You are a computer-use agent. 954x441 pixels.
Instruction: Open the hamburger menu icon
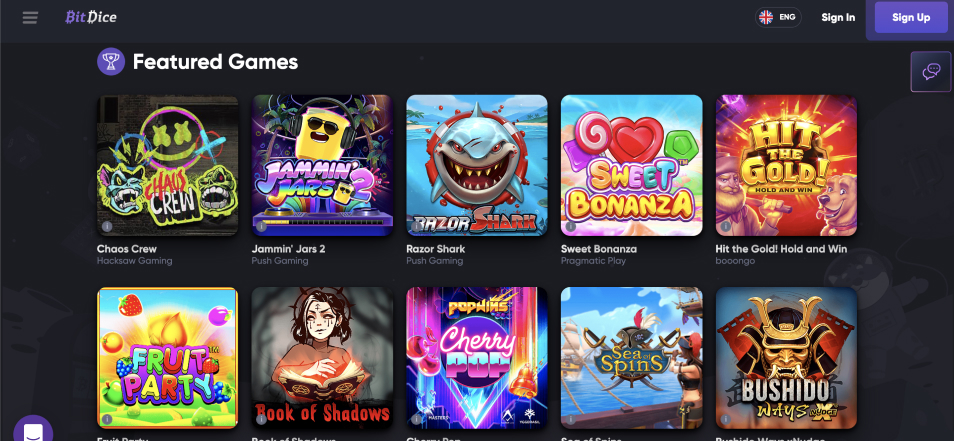(x=30, y=18)
